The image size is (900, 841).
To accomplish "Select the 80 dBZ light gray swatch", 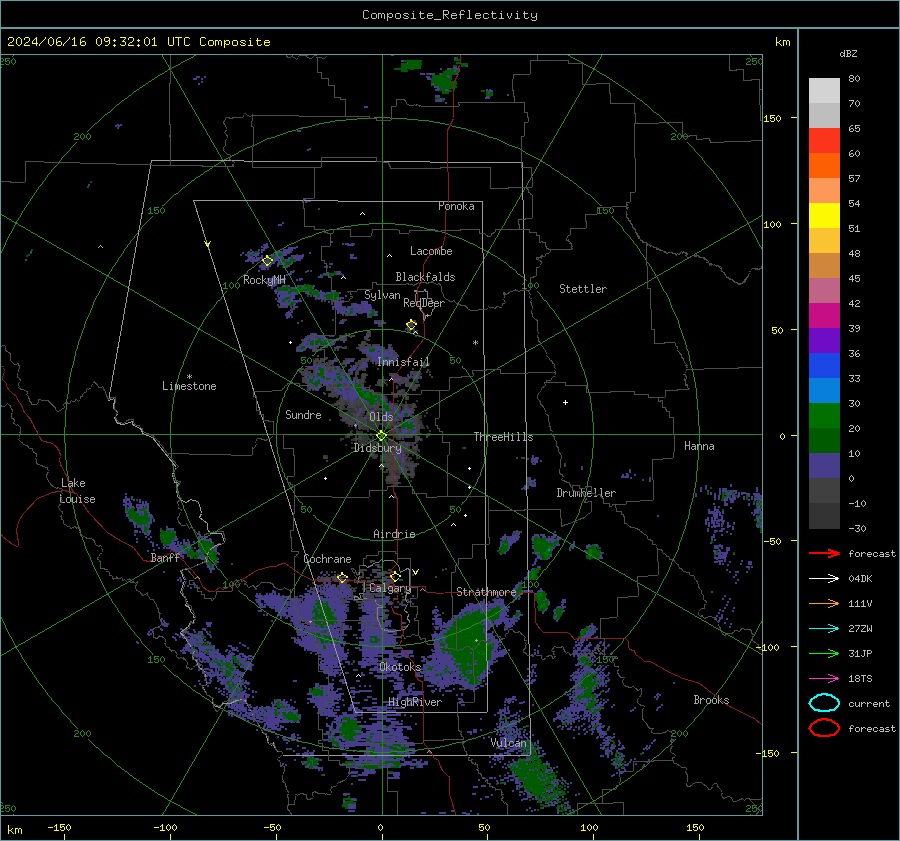I will click(824, 90).
